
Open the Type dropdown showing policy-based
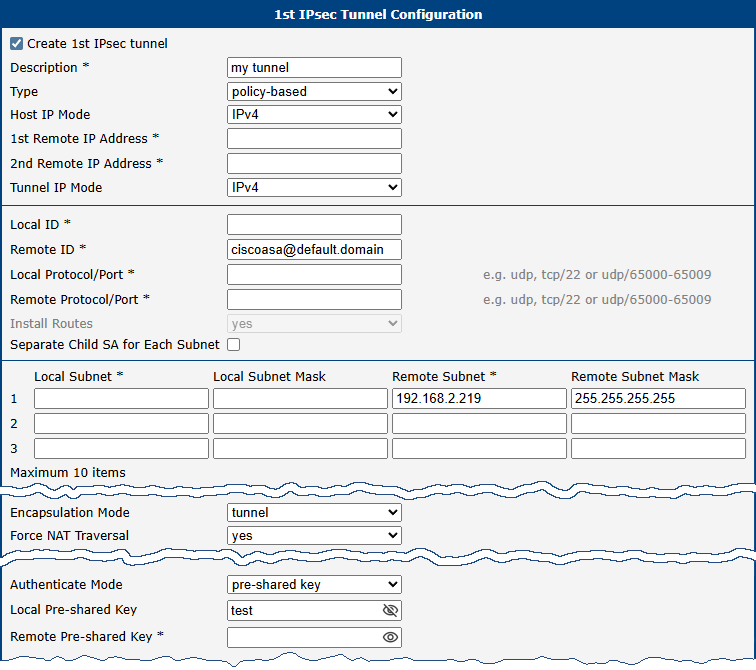pyautogui.click(x=314, y=92)
